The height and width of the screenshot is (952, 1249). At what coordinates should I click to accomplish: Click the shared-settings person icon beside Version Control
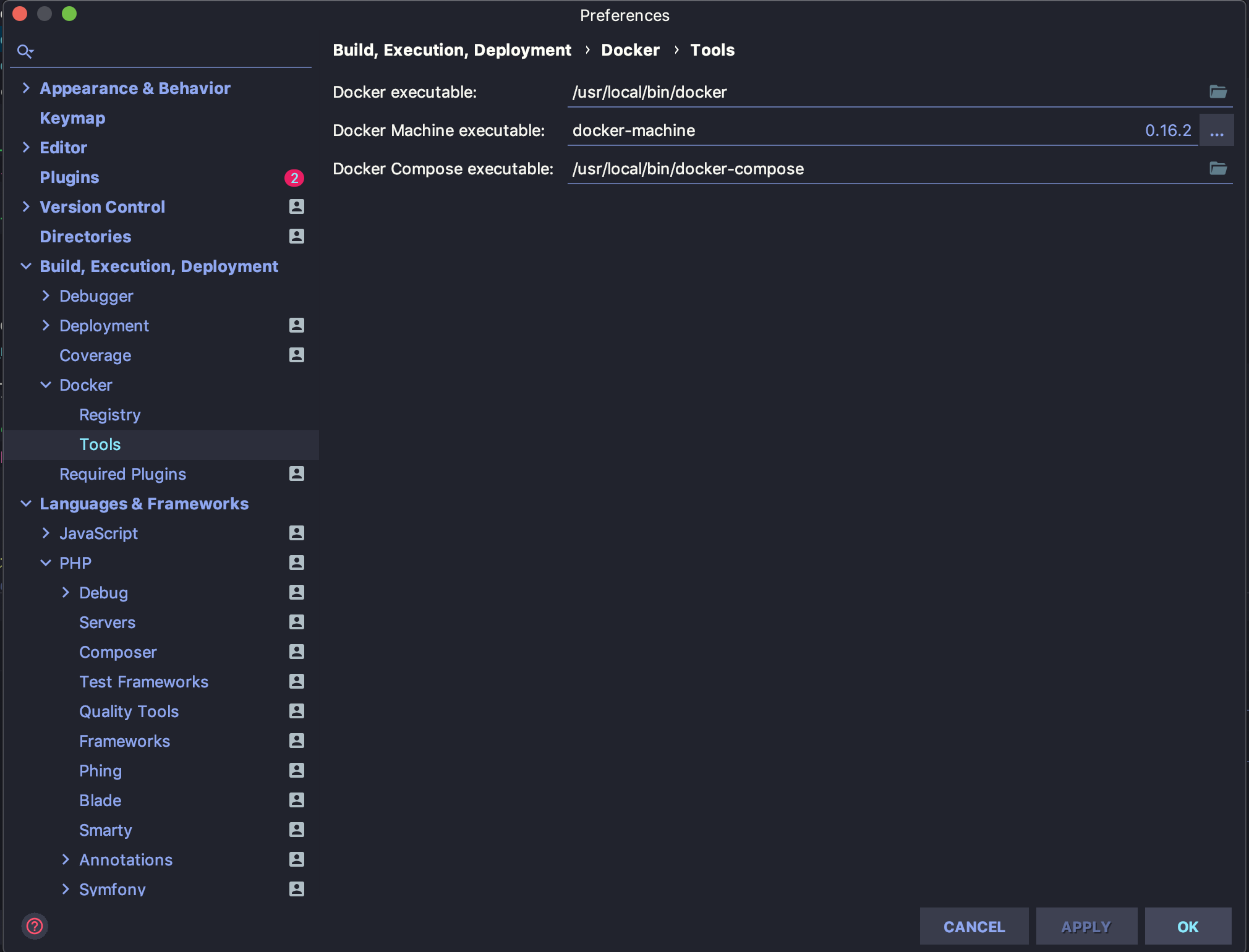[297, 206]
